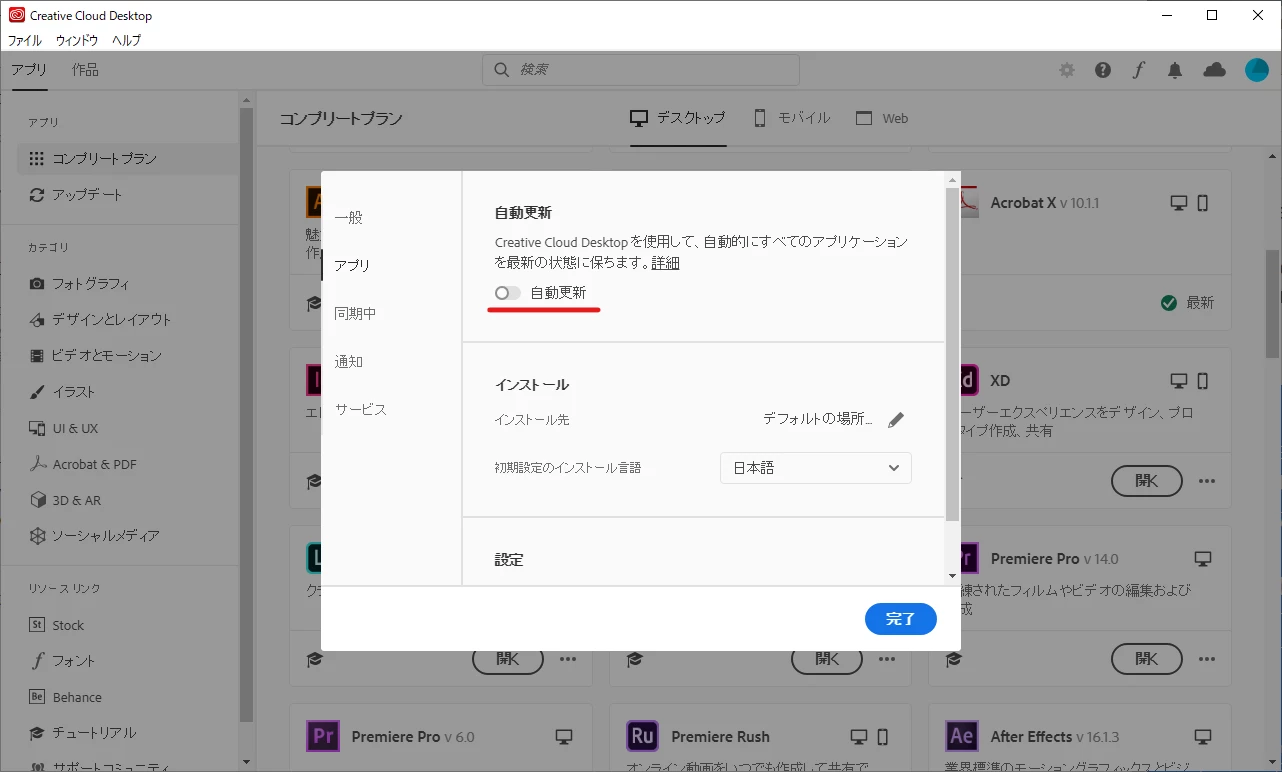Viewport: 1282px width, 772px height.
Task: Click the main app list scrollbar
Action: [1272, 303]
